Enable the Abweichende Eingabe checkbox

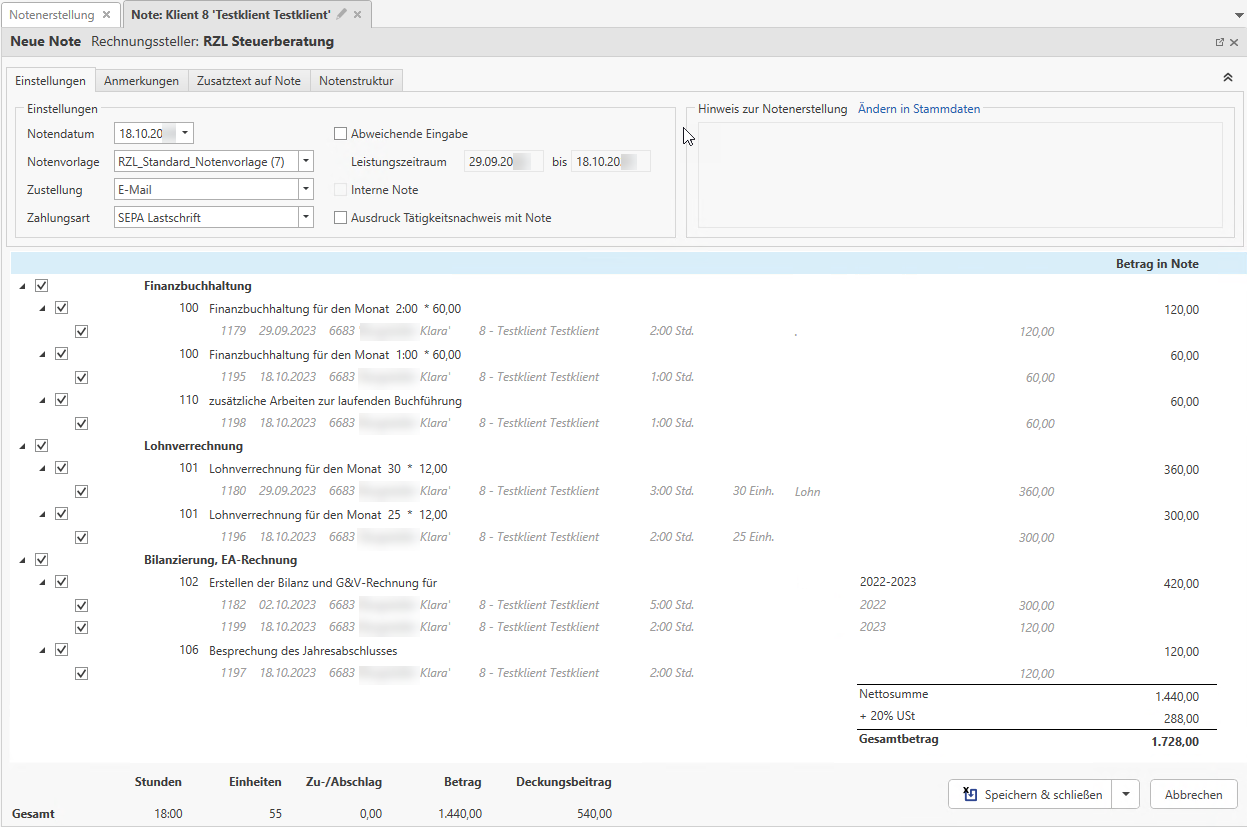(x=340, y=134)
